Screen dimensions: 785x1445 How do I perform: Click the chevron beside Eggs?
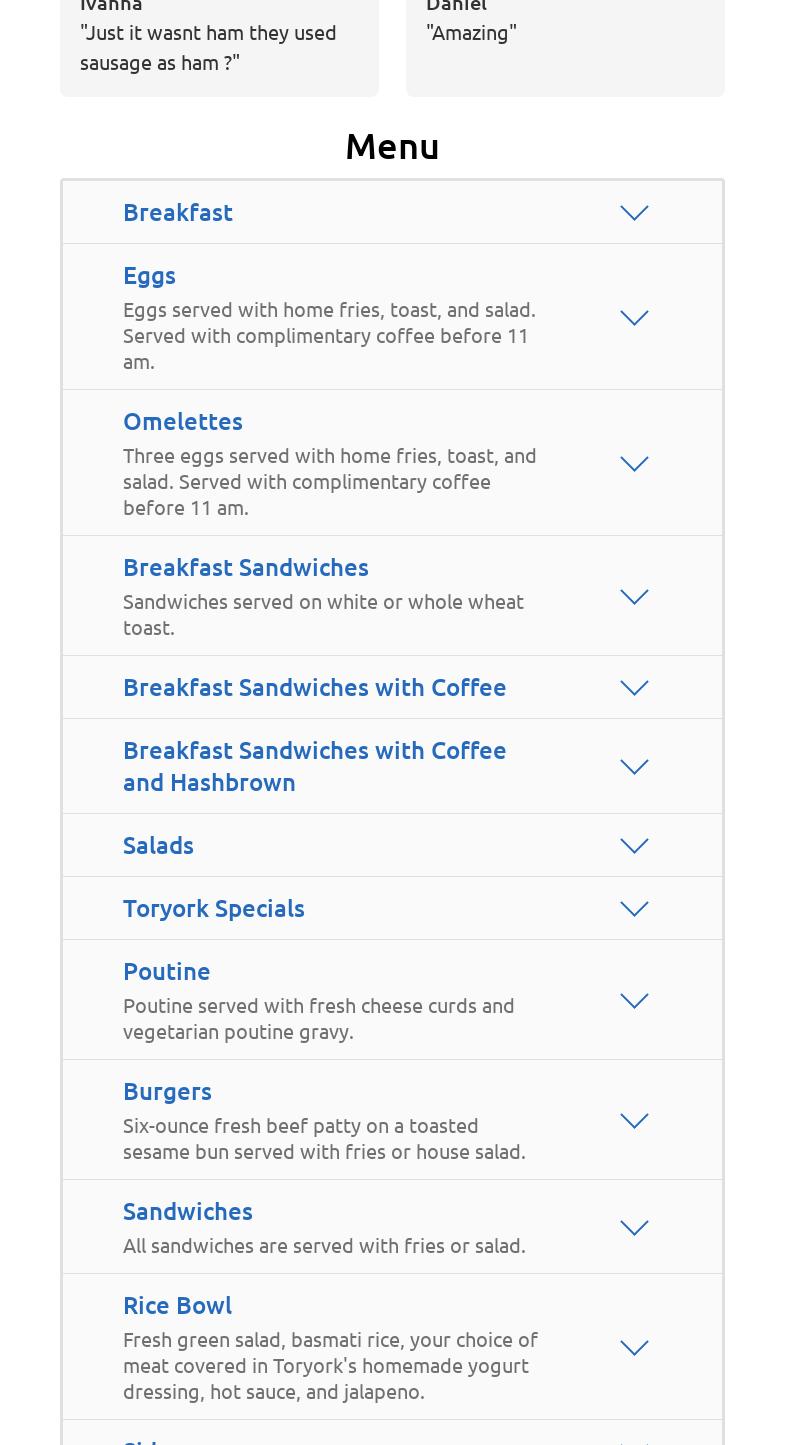point(634,318)
